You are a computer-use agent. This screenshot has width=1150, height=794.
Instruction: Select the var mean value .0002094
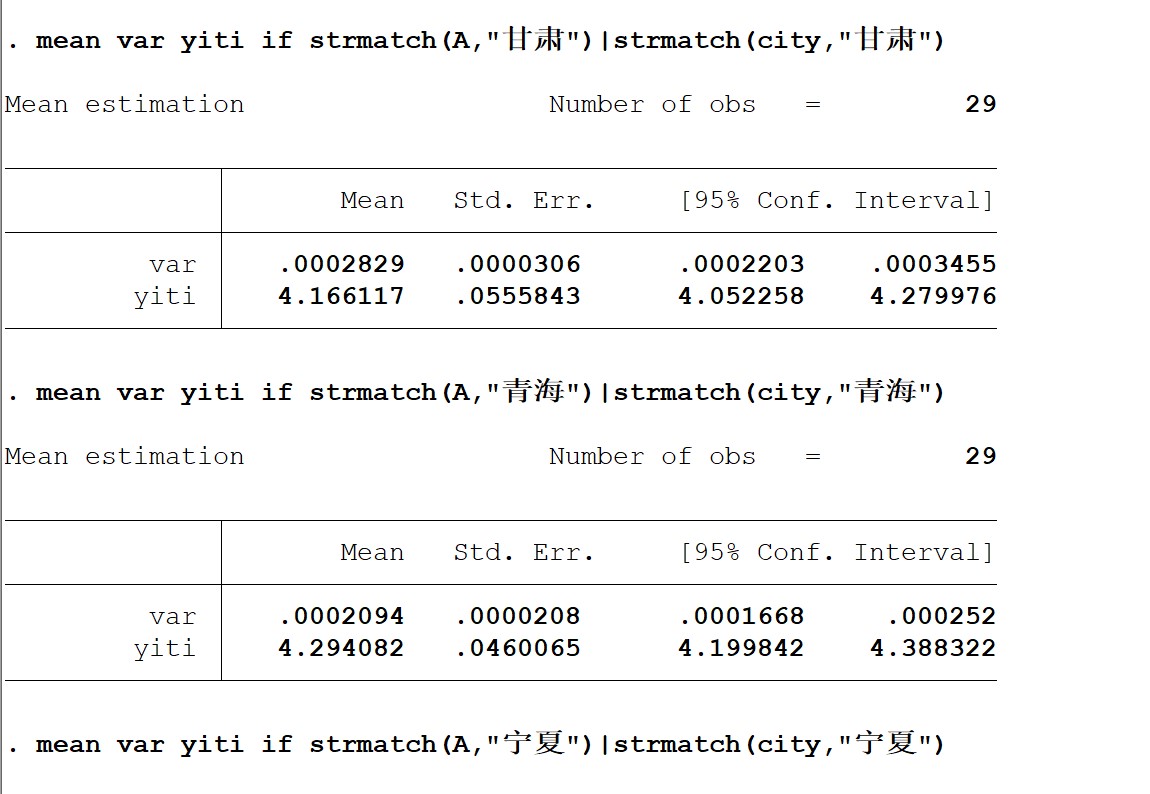coord(342,617)
